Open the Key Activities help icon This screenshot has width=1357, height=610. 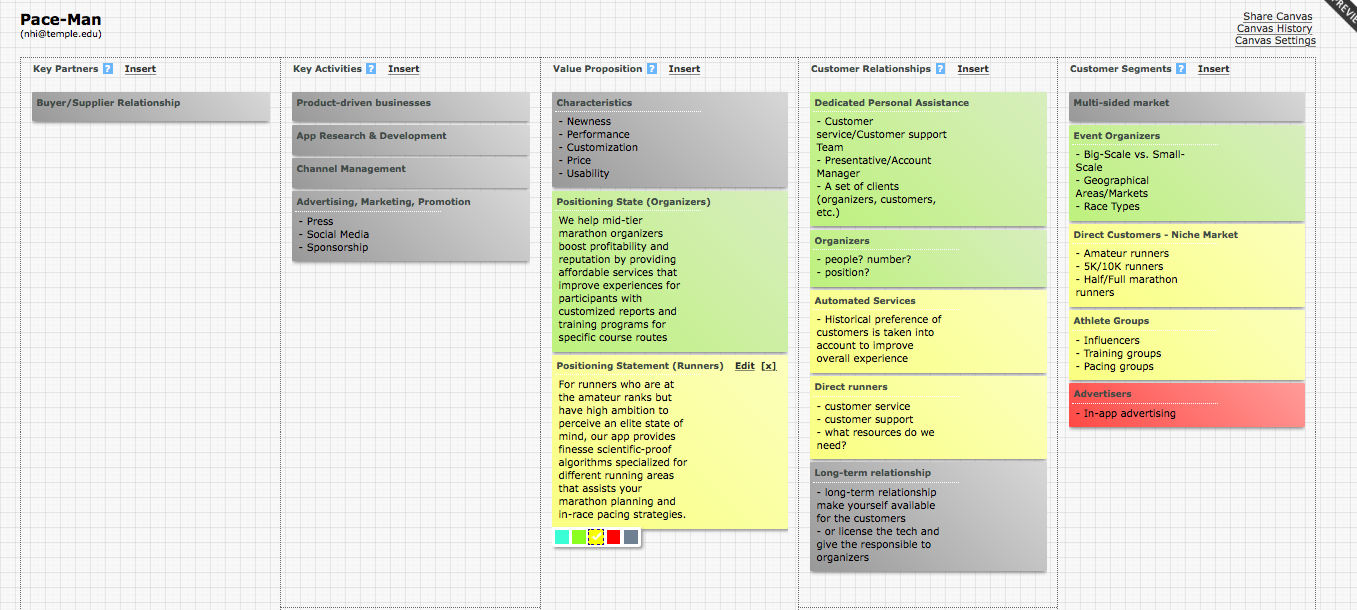pos(371,69)
